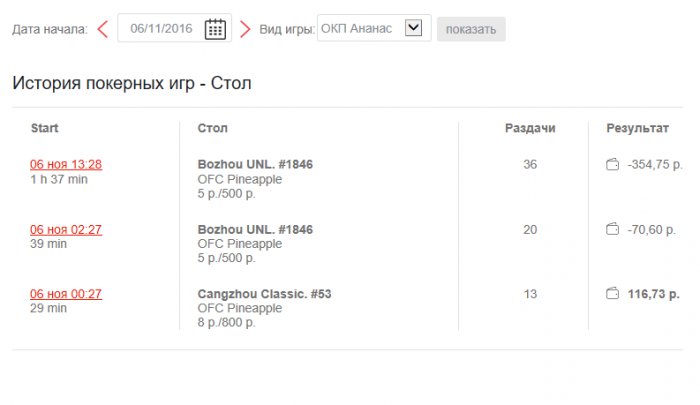
Task: Click the Результат column header
Action: coord(637,128)
